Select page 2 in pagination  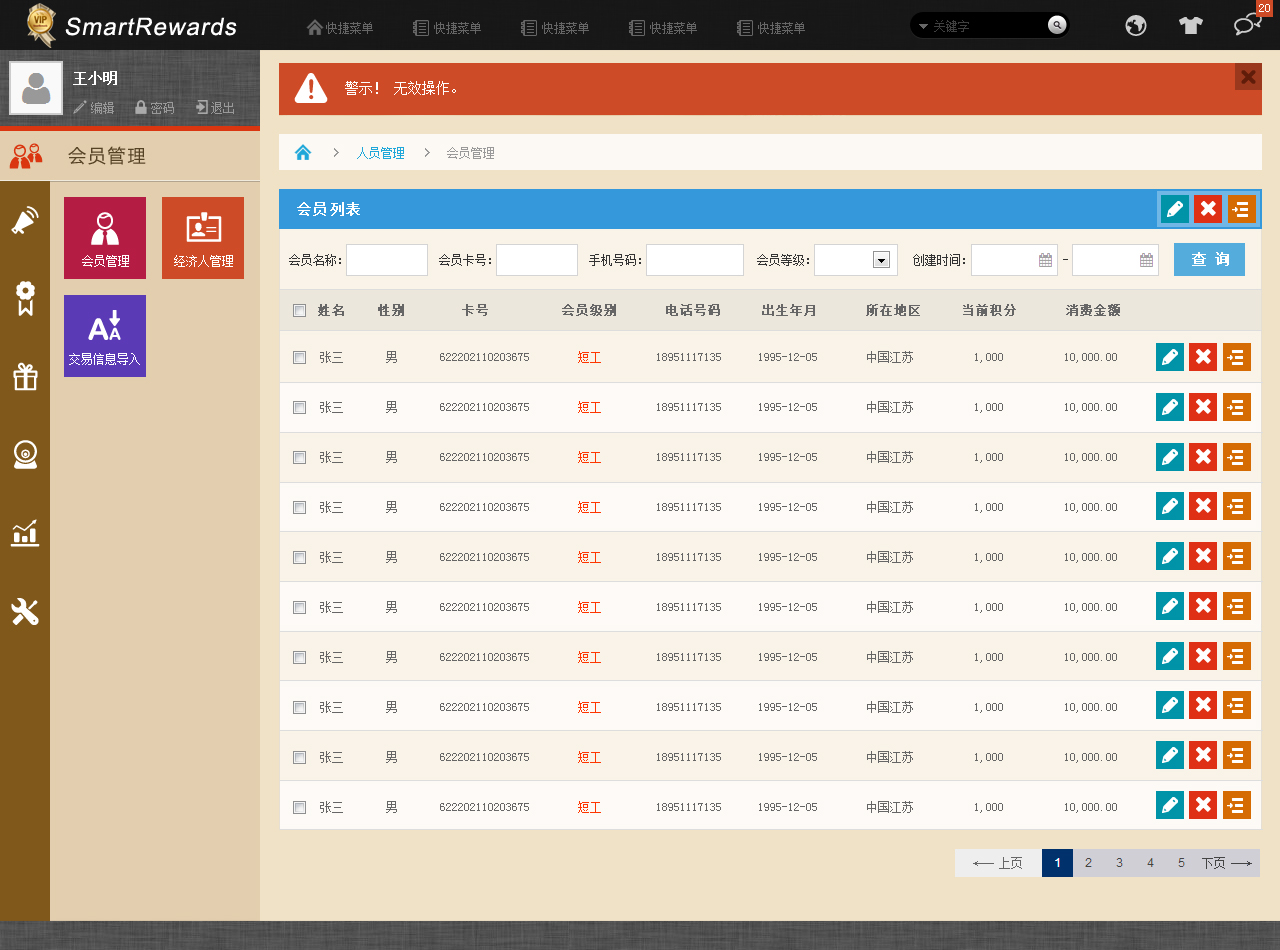[x=1088, y=863]
